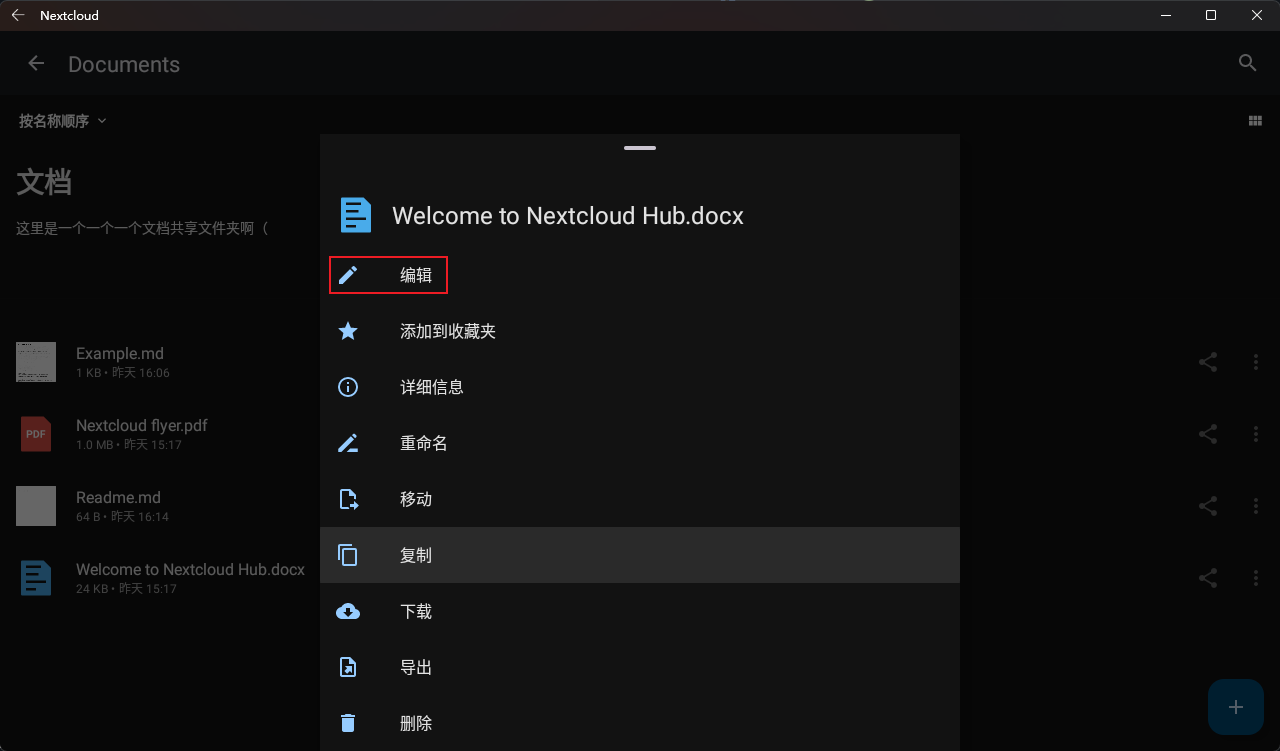Go back with the Documents arrow
Viewport: 1280px width, 751px height.
coord(36,64)
